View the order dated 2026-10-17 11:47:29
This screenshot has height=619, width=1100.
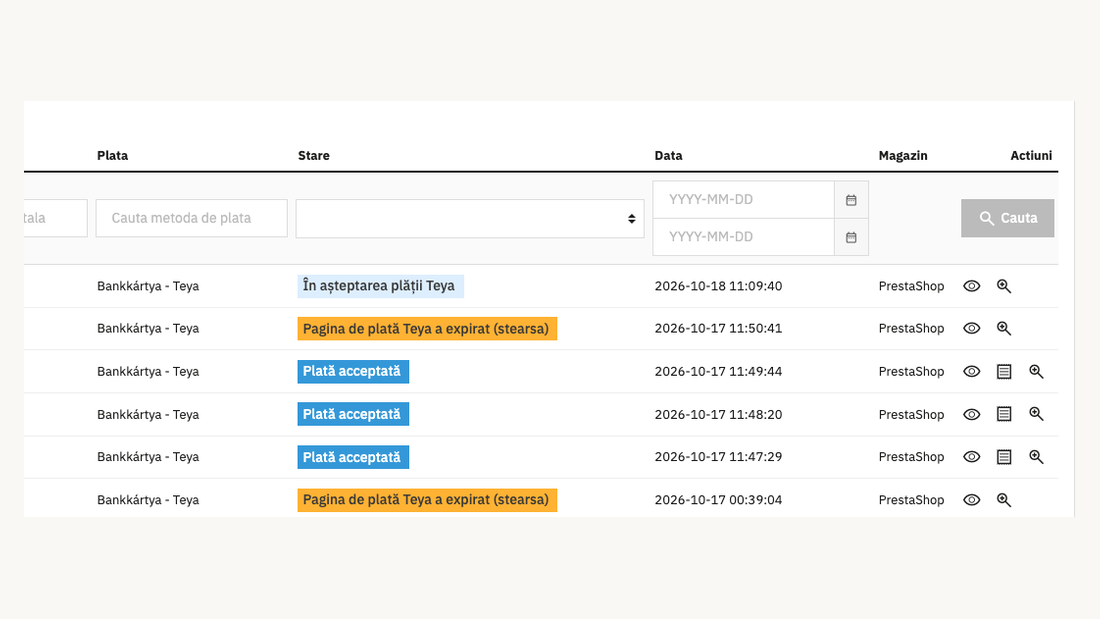click(x=972, y=457)
